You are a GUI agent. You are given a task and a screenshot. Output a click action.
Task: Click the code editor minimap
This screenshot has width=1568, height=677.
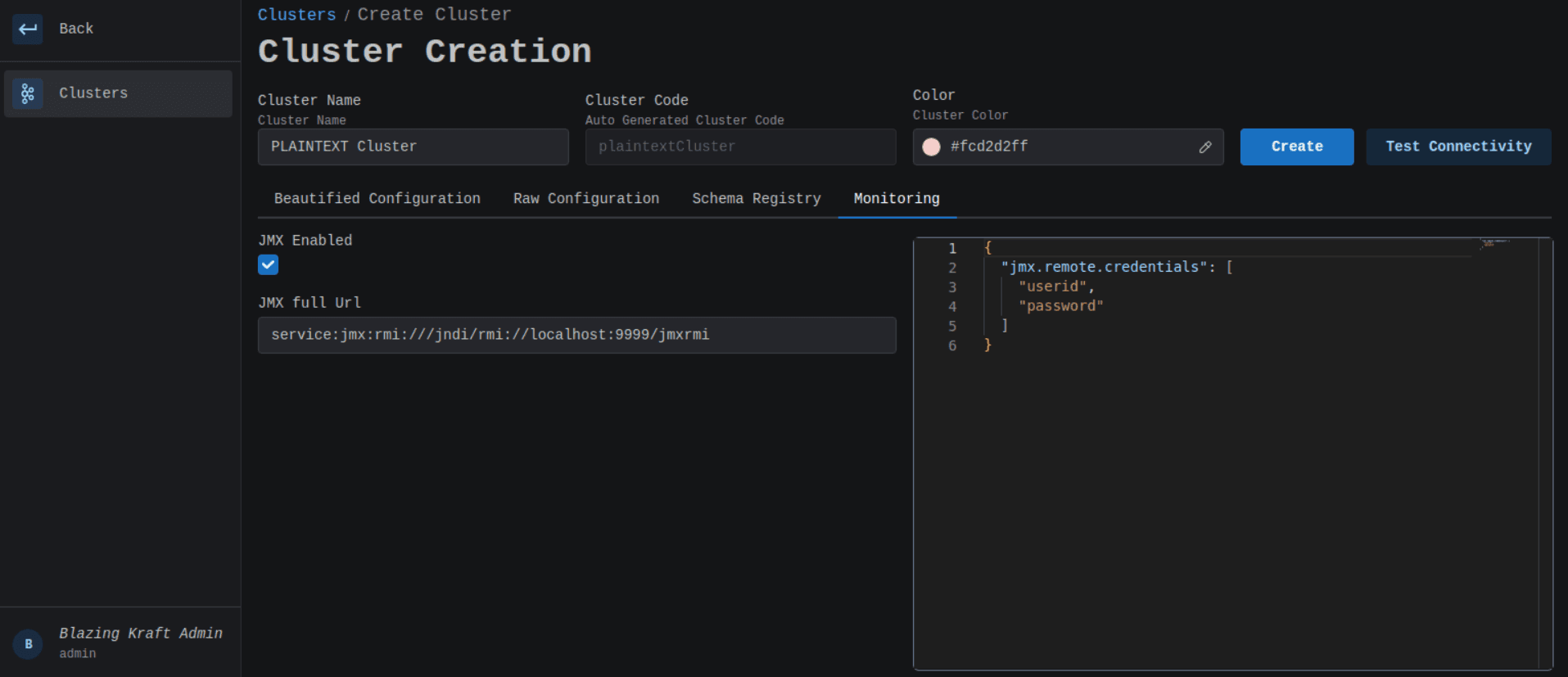point(1495,243)
